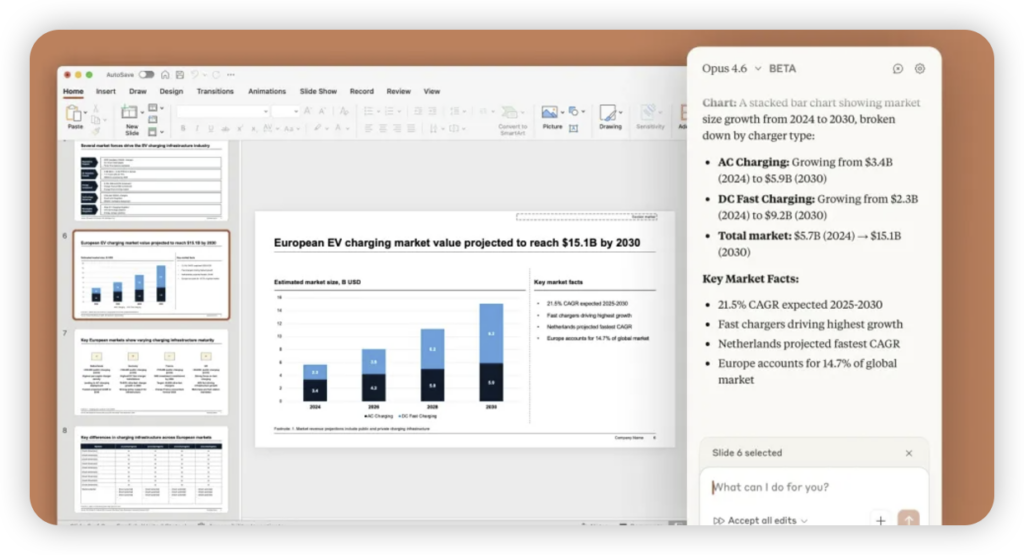1024x555 pixels.
Task: Click the Paste icon in the ribbon
Action: click(75, 114)
